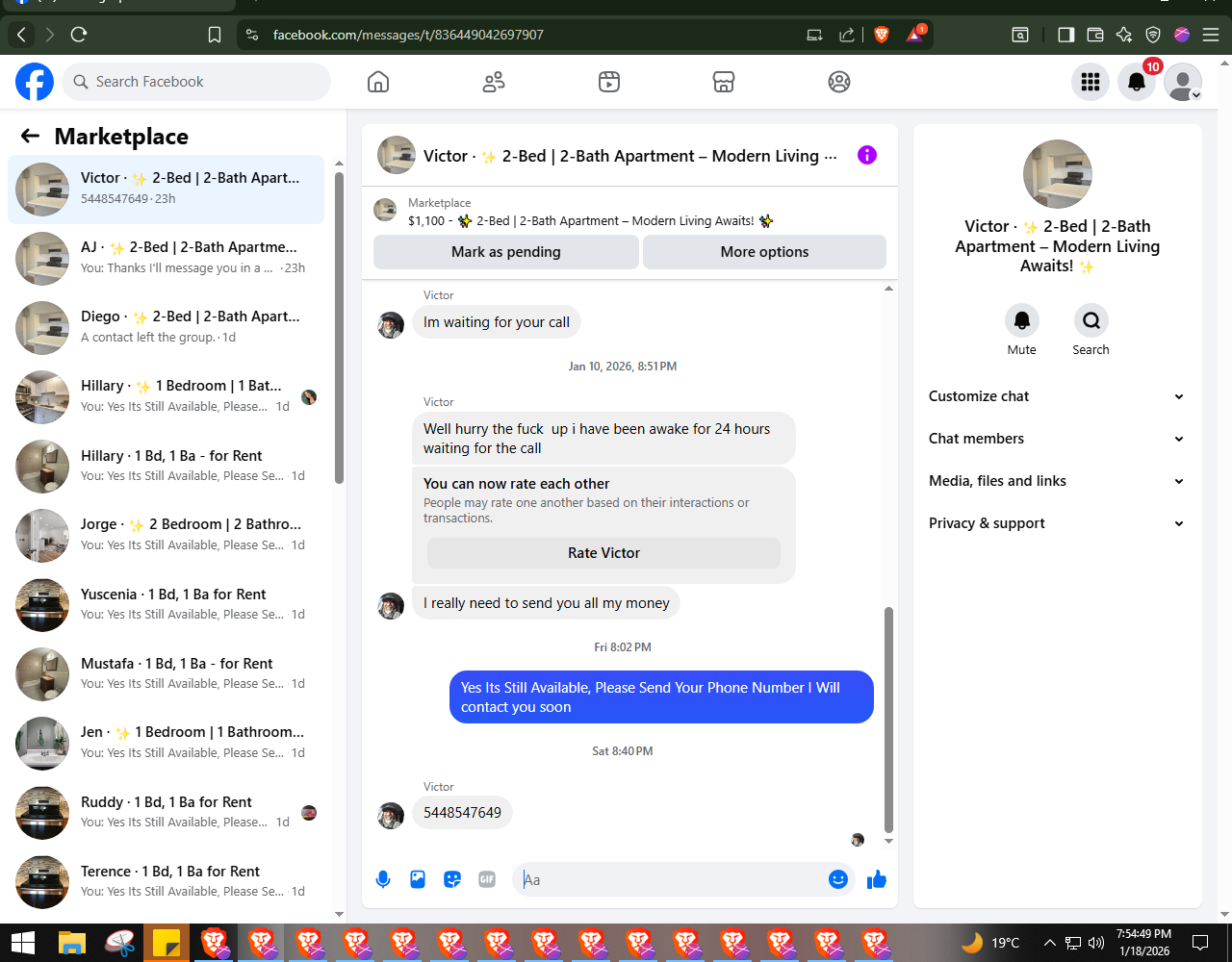Attach a photo using the image icon
The image size is (1232, 962).
point(418,879)
